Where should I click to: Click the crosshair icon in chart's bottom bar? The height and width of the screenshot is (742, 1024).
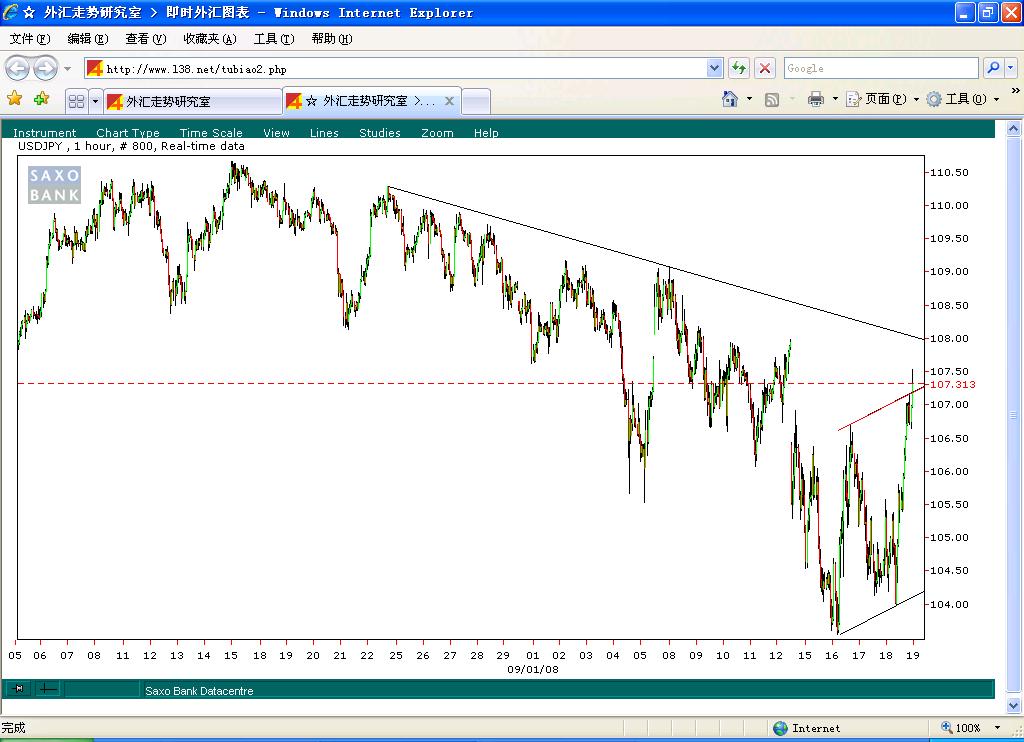(x=47, y=688)
